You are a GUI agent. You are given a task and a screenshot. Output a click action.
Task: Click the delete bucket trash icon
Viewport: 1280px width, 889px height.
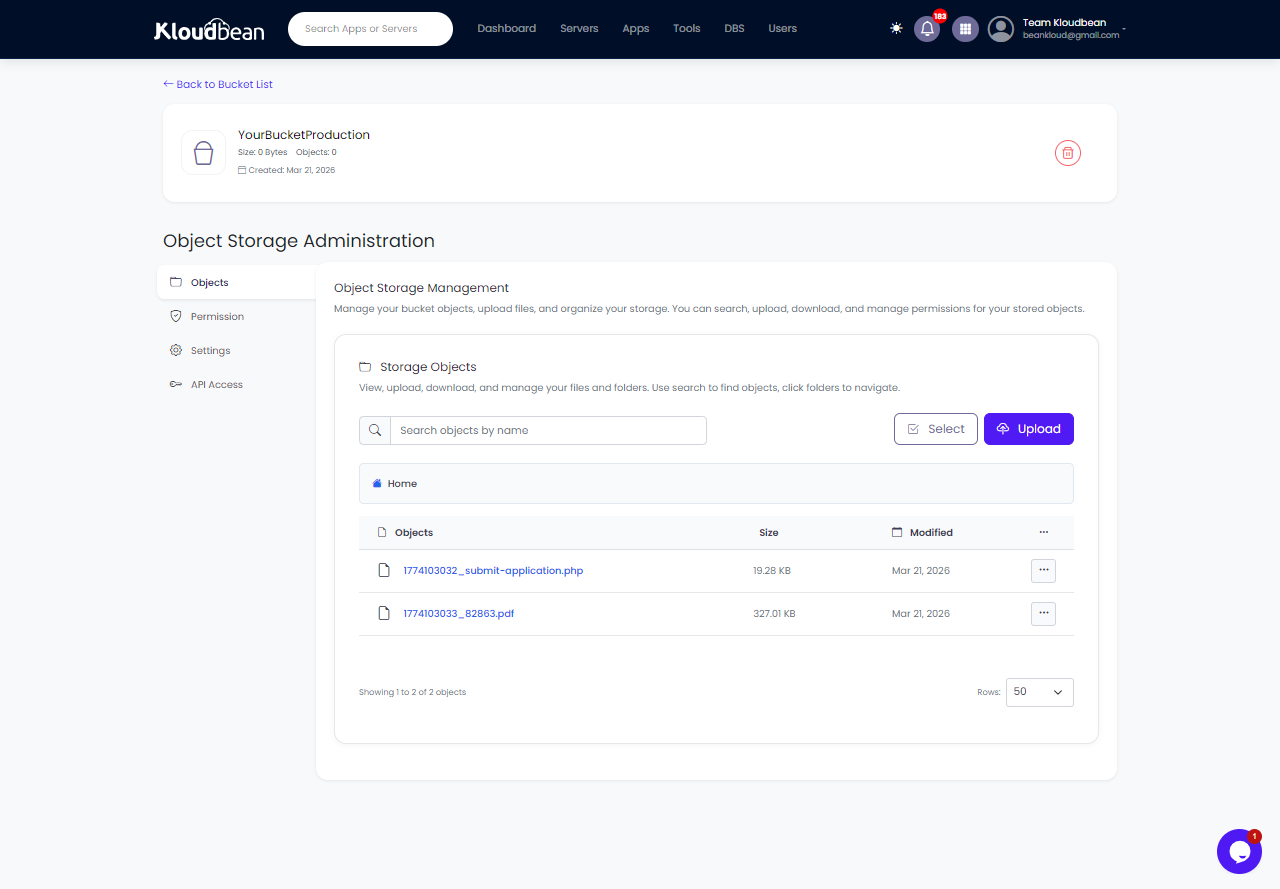pos(1067,153)
